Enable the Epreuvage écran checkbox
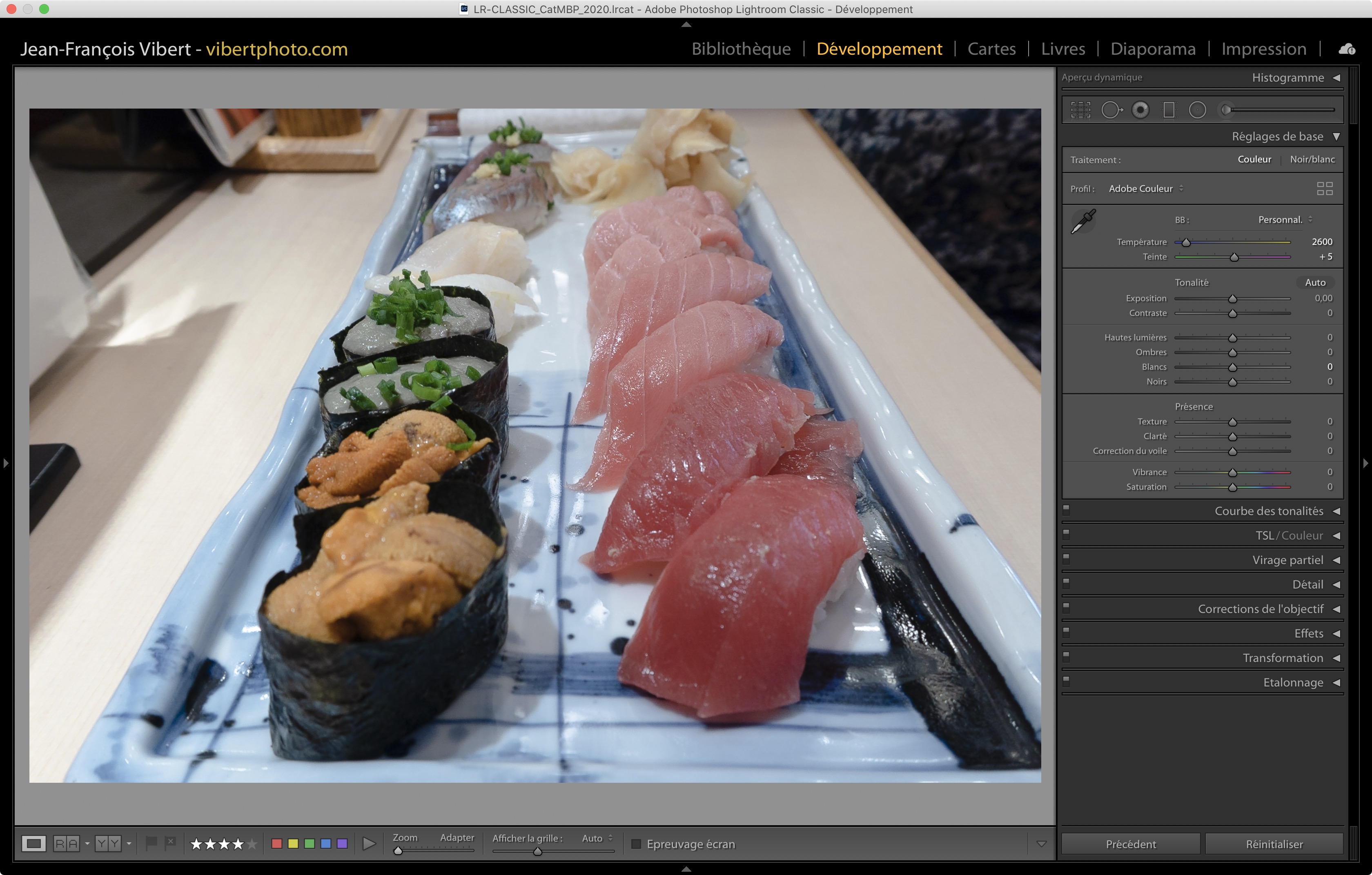 click(637, 844)
